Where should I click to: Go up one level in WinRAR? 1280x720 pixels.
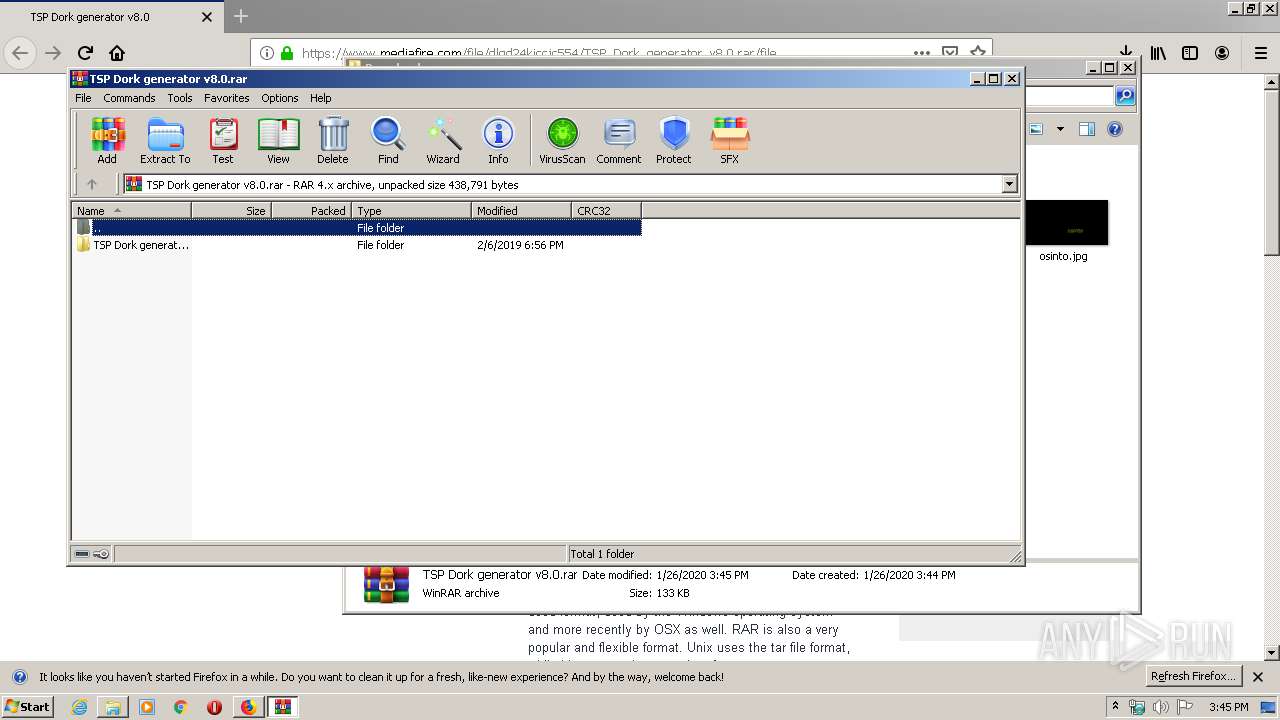[92, 184]
